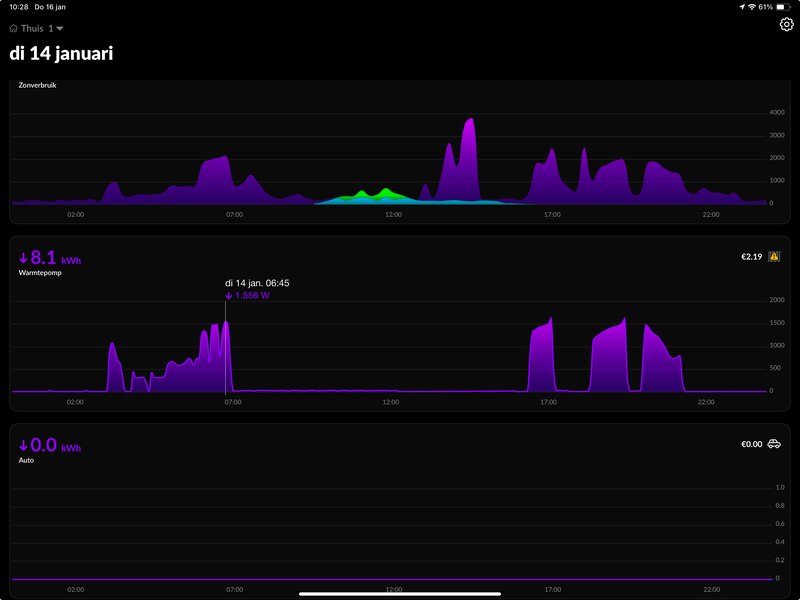800x600 pixels.
Task: Select the "di 14 januari" date heading
Action: click(x=61, y=54)
